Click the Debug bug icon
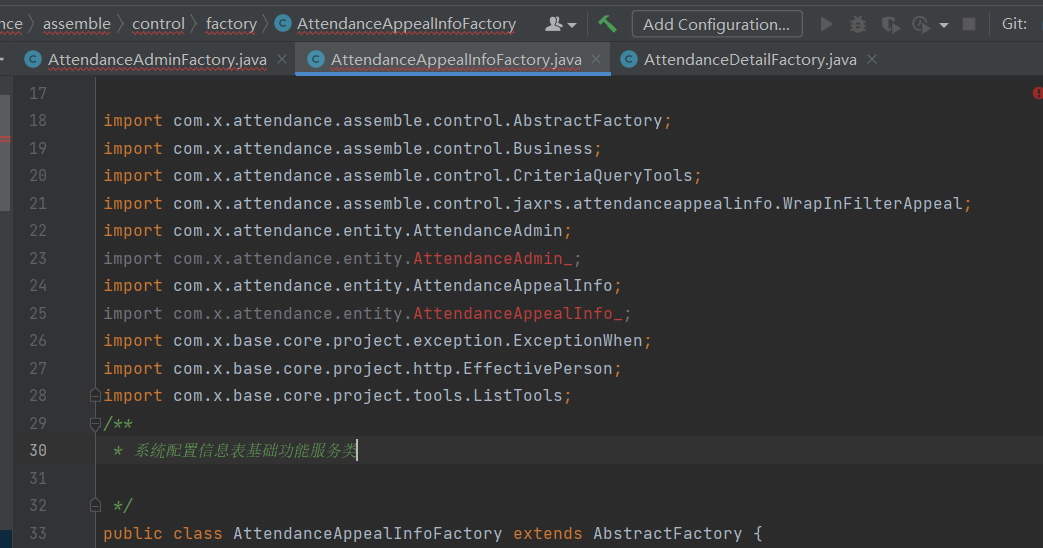The width and height of the screenshot is (1043, 548). tap(858, 24)
